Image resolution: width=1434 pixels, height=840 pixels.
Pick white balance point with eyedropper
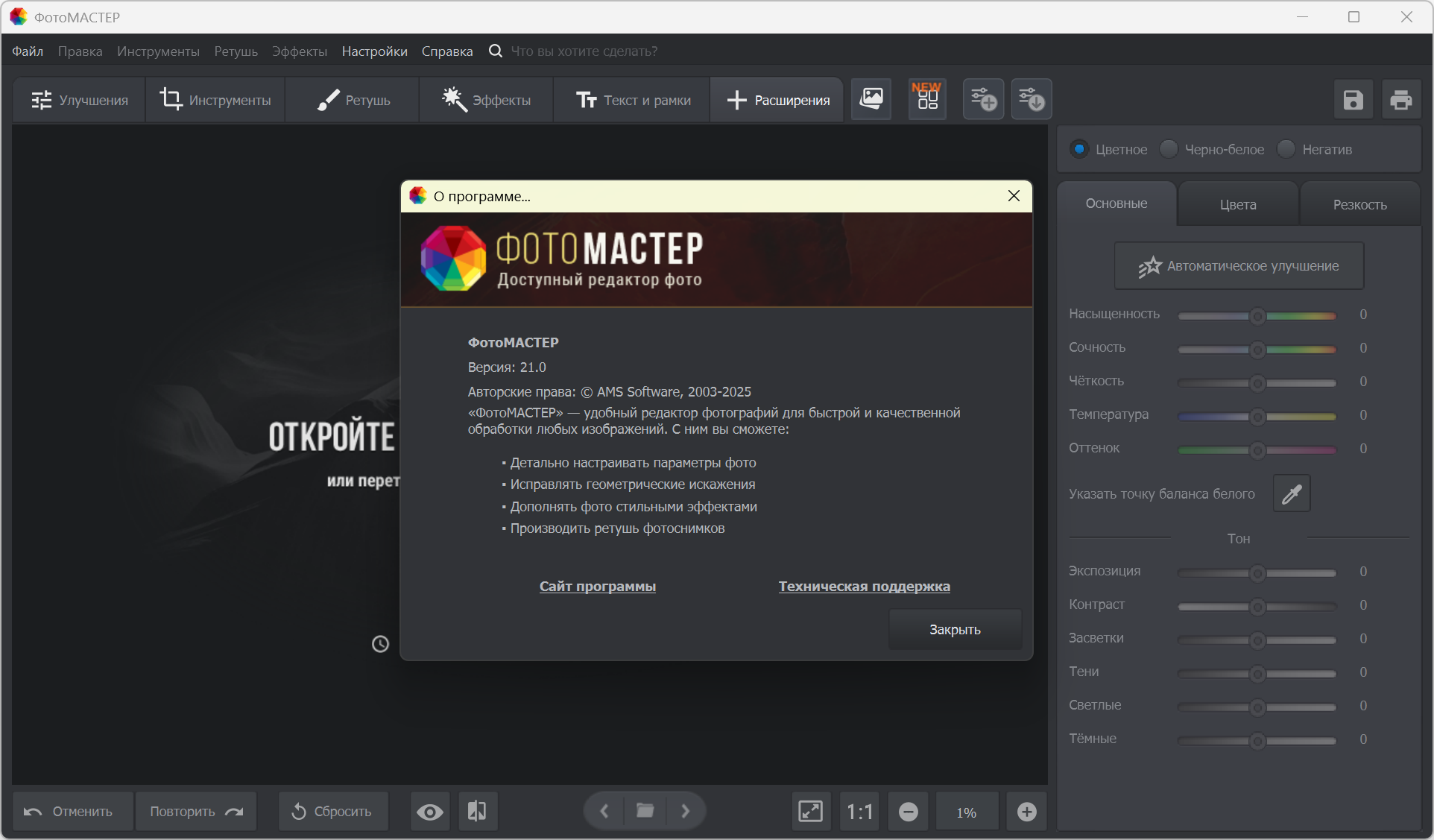click(x=1292, y=493)
